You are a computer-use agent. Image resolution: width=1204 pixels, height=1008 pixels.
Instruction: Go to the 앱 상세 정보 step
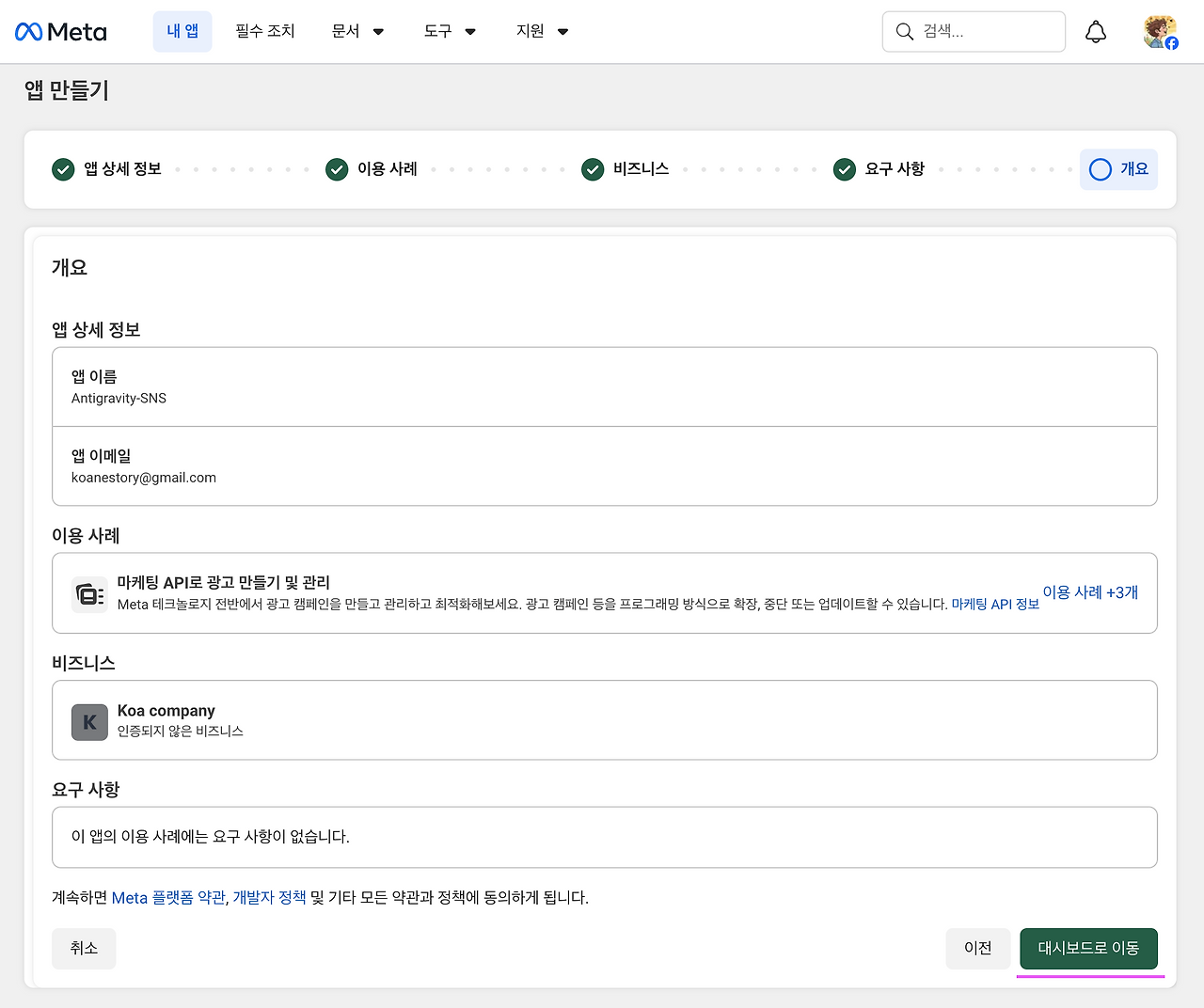click(122, 169)
